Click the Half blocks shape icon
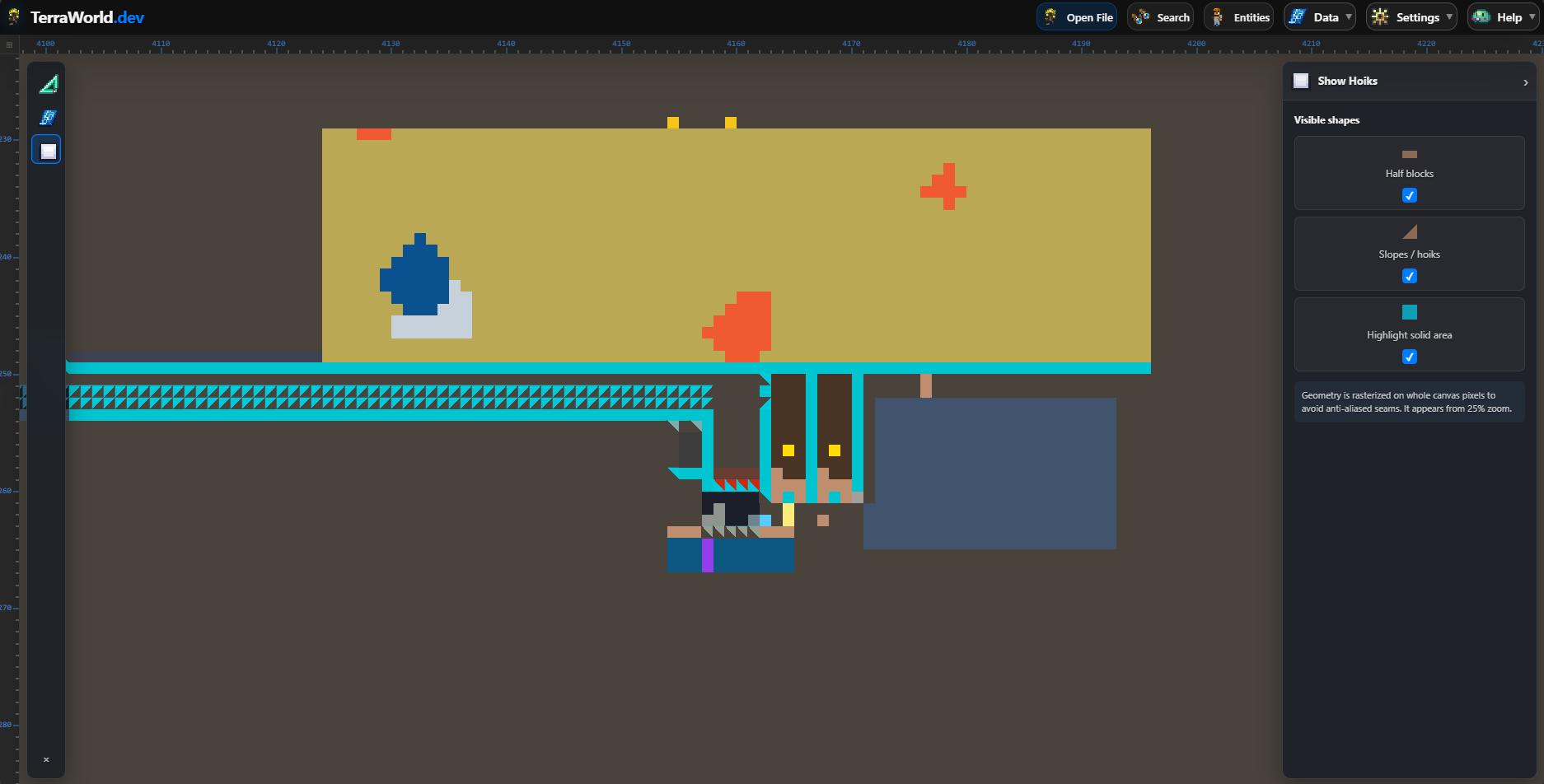This screenshot has height=784, width=1544. [x=1410, y=154]
